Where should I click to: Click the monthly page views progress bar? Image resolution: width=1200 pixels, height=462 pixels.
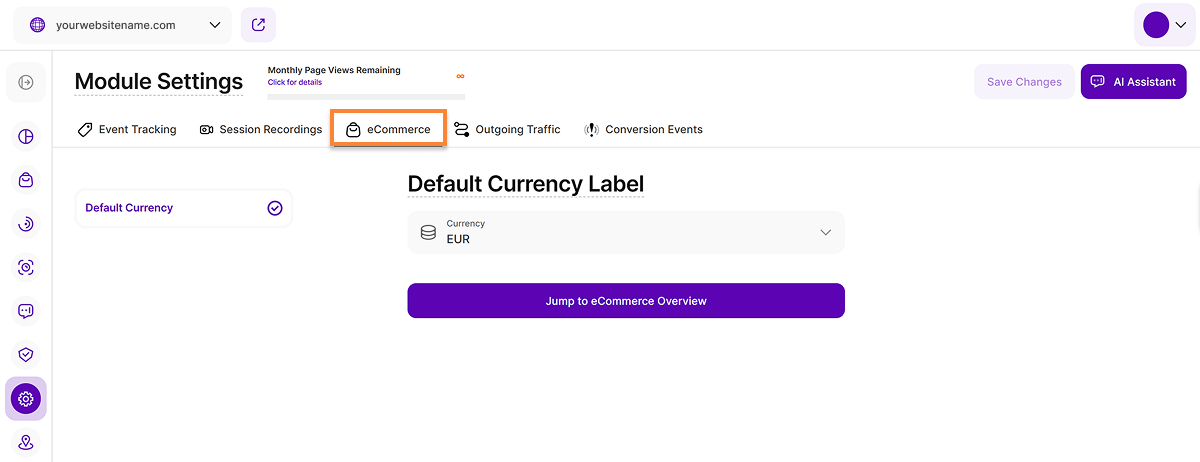[x=366, y=97]
